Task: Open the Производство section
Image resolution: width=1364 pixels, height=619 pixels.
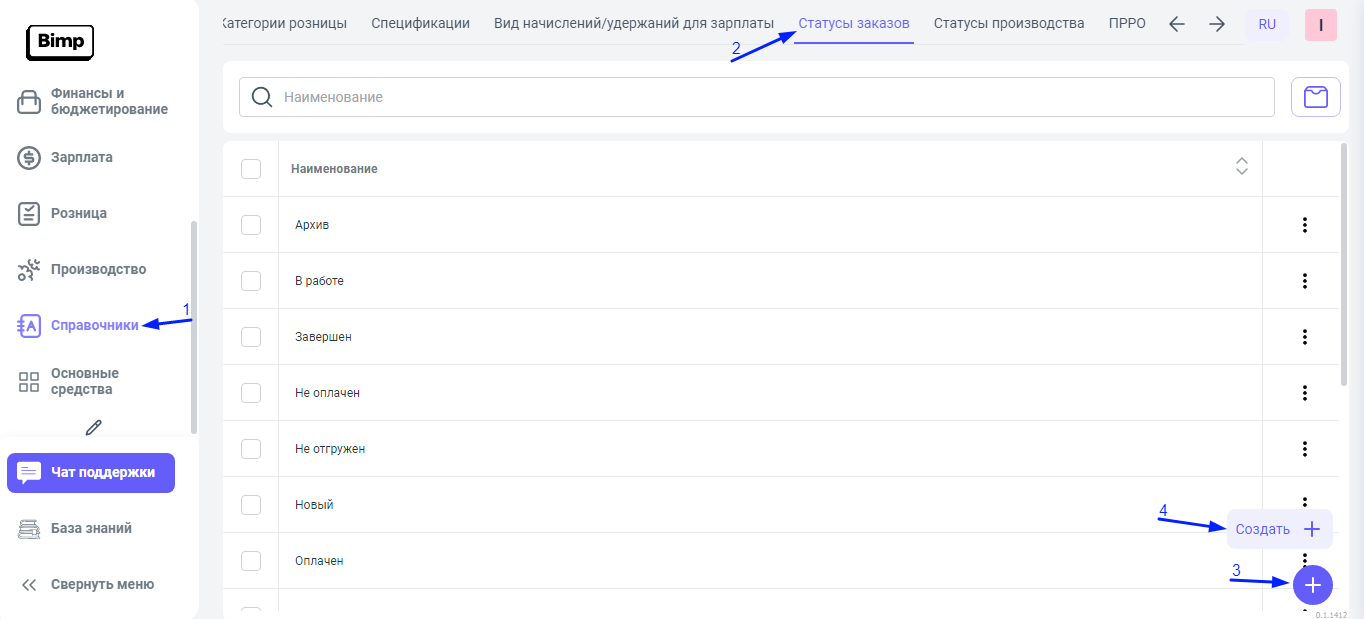Action: [98, 269]
